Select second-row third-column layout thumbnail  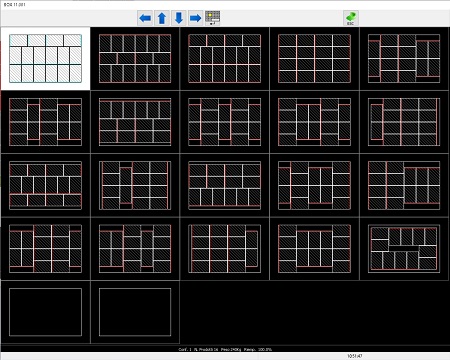pyautogui.click(x=225, y=122)
